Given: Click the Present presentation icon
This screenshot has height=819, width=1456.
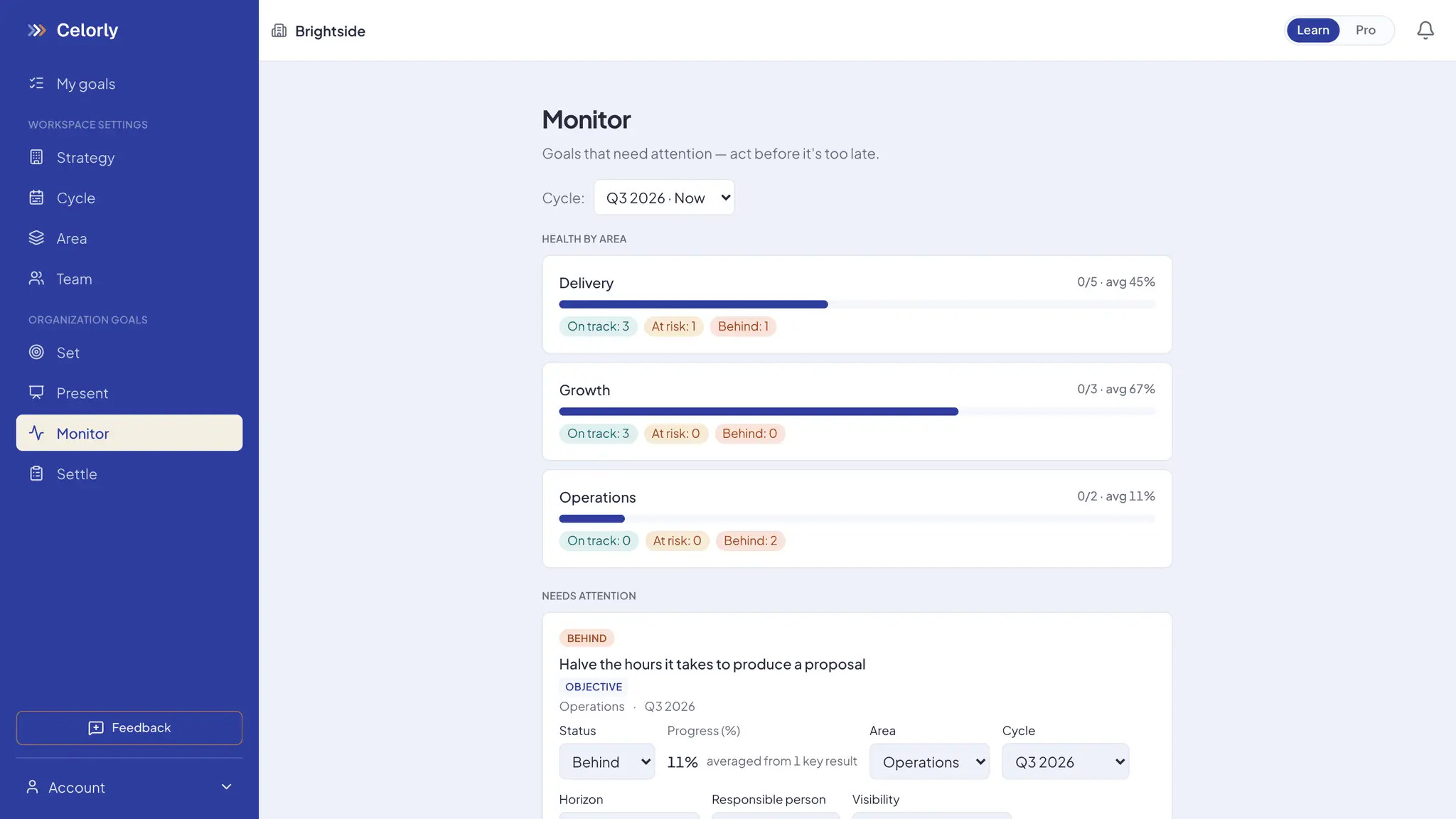Looking at the screenshot, I should click(x=36, y=392).
